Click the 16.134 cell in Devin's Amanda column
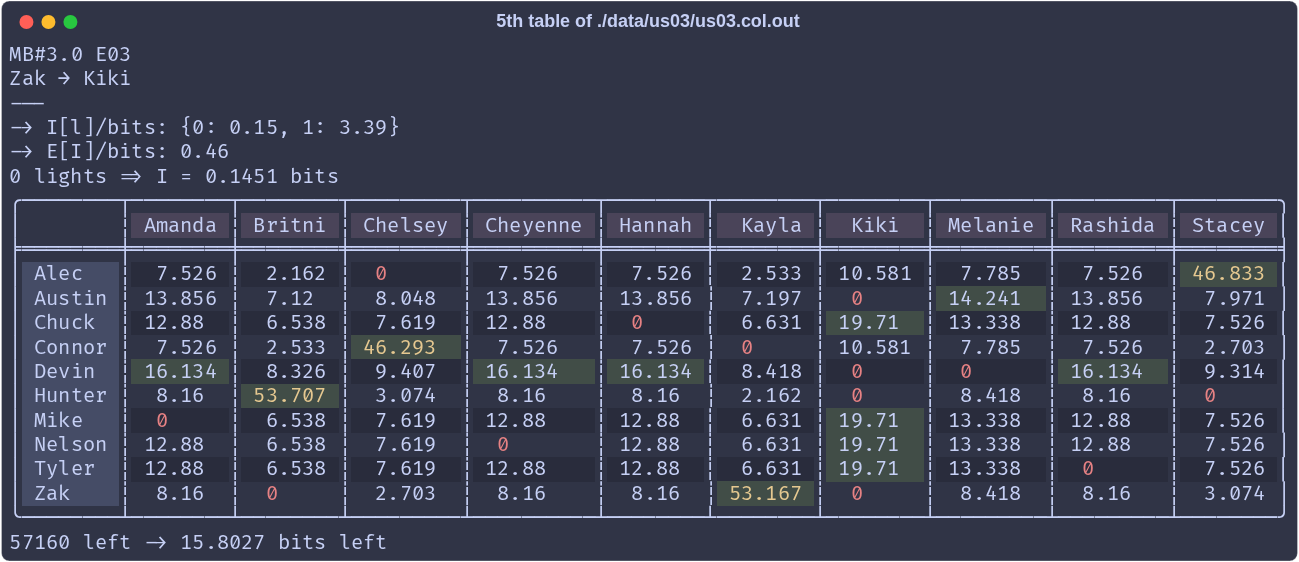Screen dimensions: 1299x562 (x=180, y=372)
